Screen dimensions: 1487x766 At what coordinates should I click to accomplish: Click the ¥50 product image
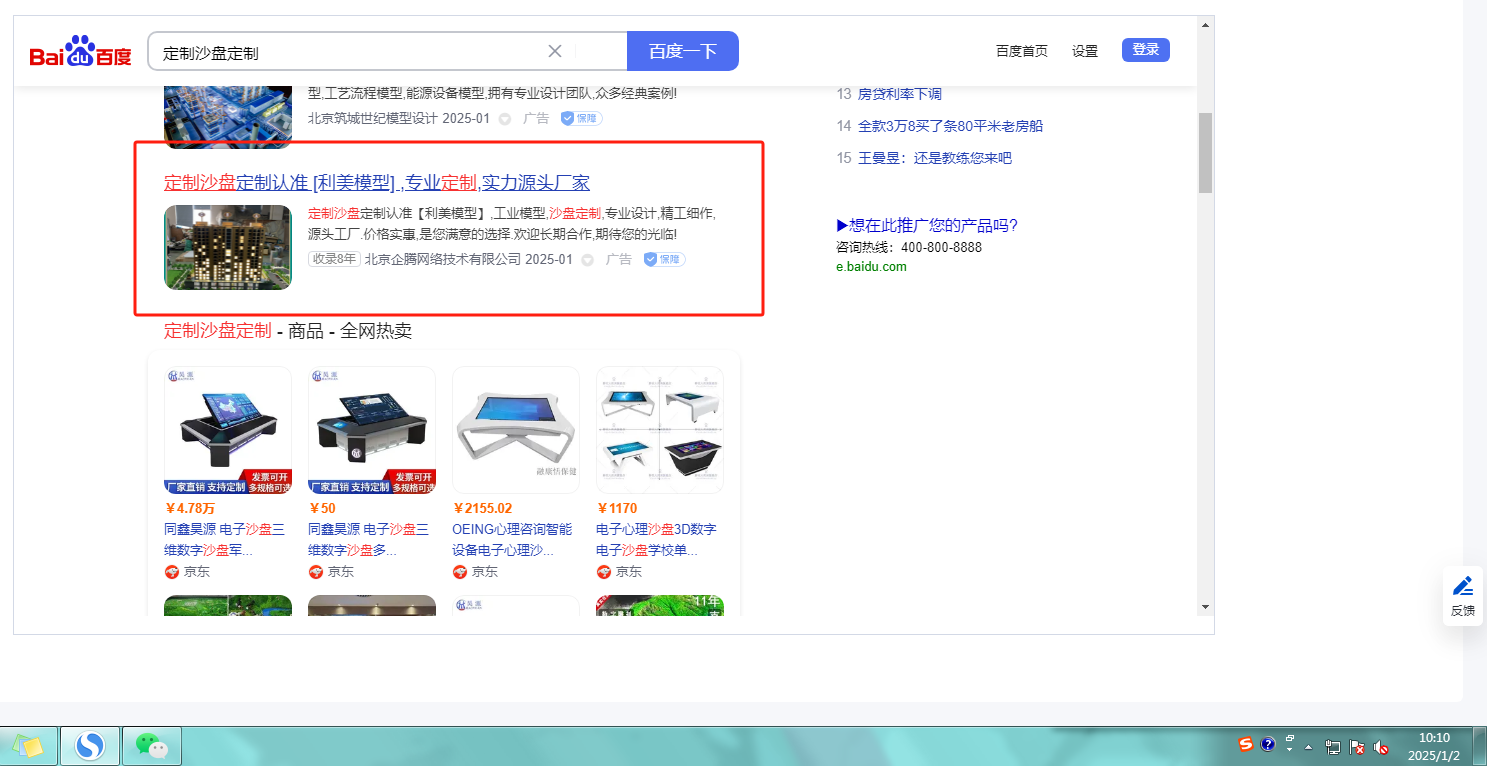pyautogui.click(x=372, y=430)
